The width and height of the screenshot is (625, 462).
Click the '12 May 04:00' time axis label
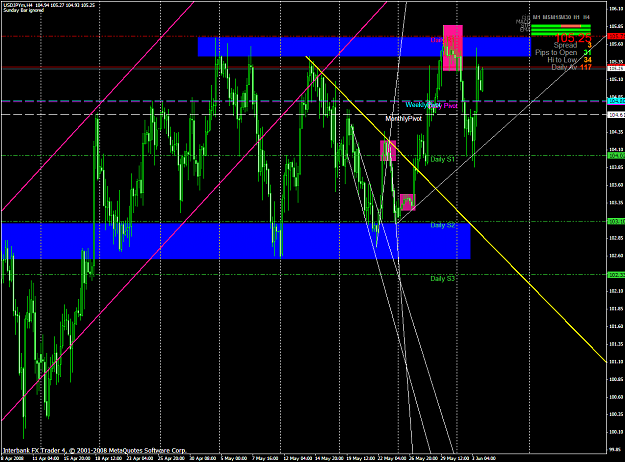click(297, 458)
